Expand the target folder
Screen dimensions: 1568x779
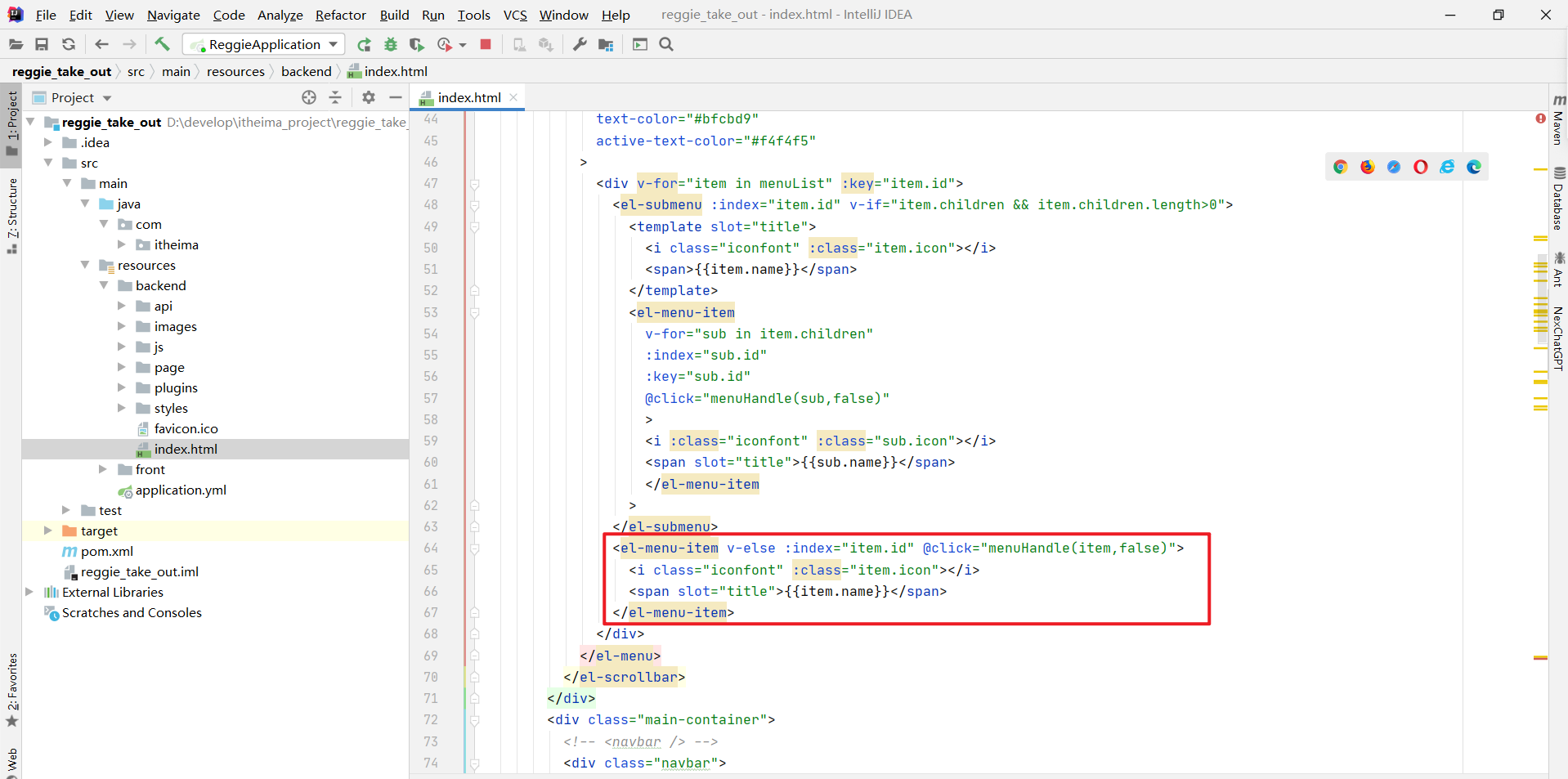[48, 531]
